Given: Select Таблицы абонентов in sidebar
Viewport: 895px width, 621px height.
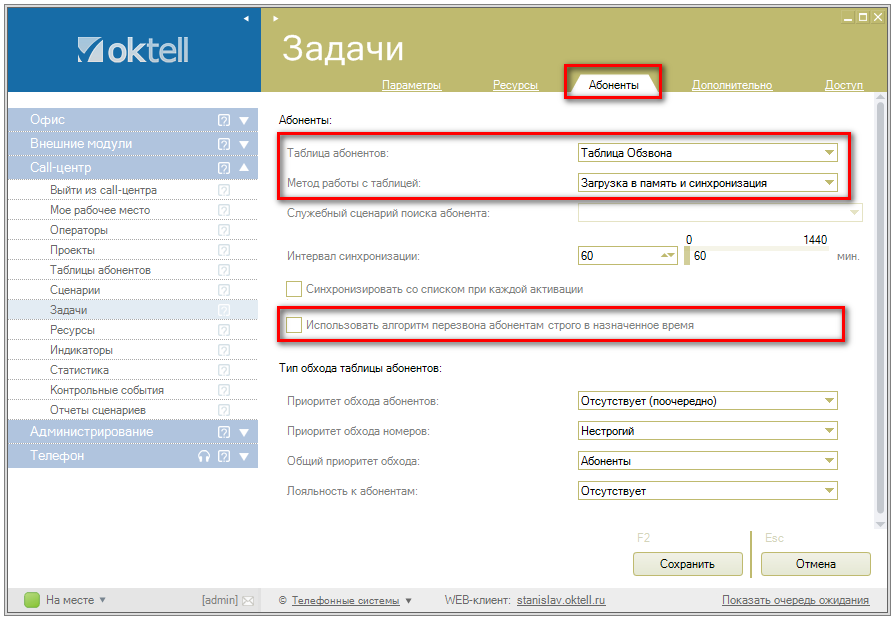Looking at the screenshot, I should tap(100, 270).
